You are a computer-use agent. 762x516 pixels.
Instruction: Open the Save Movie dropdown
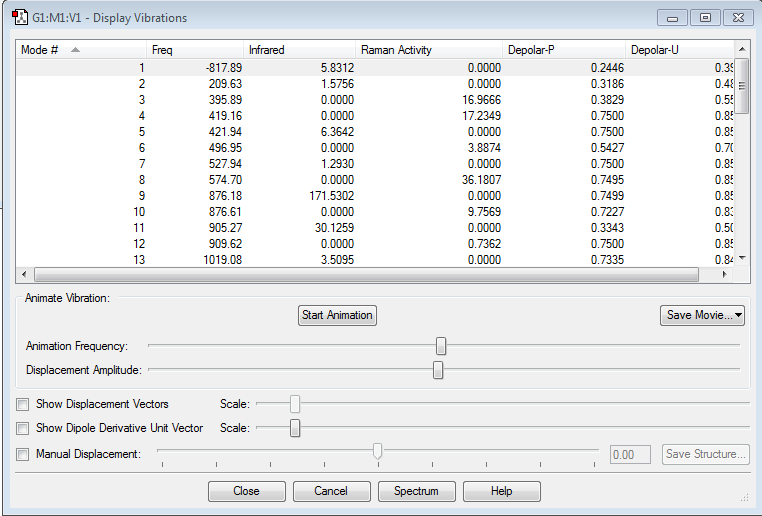(x=702, y=315)
